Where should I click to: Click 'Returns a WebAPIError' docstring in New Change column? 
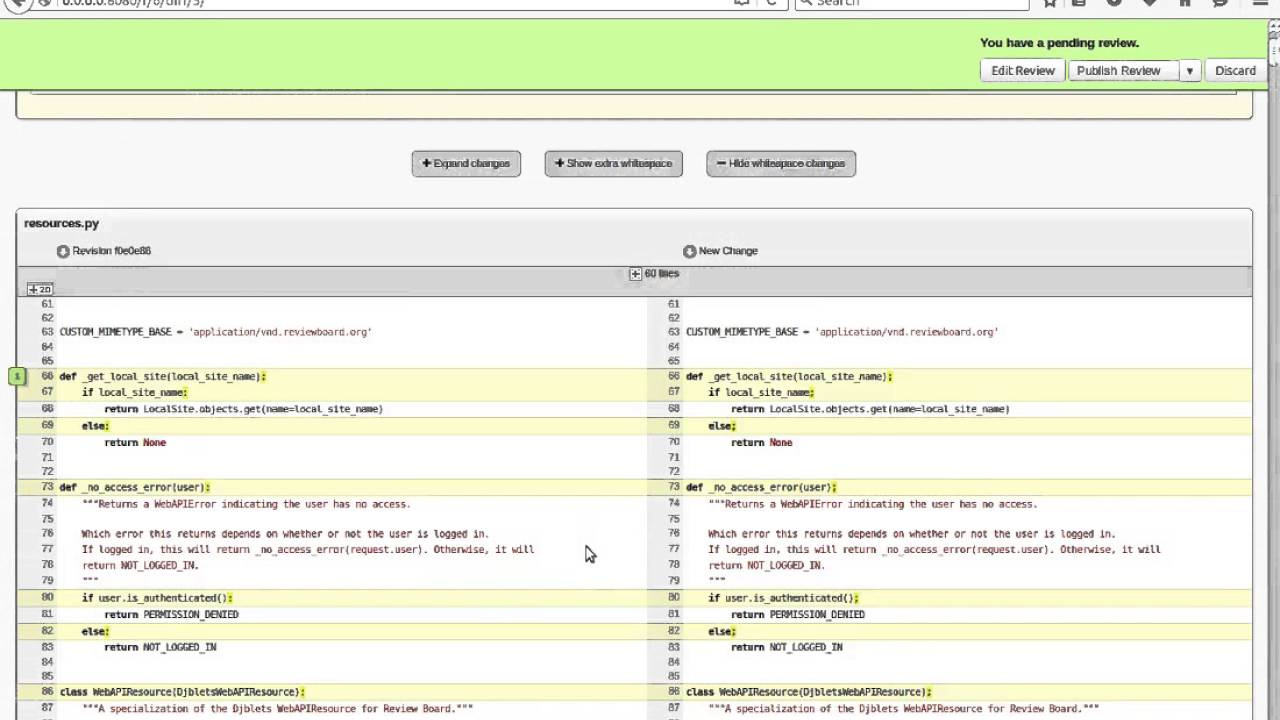tap(873, 504)
